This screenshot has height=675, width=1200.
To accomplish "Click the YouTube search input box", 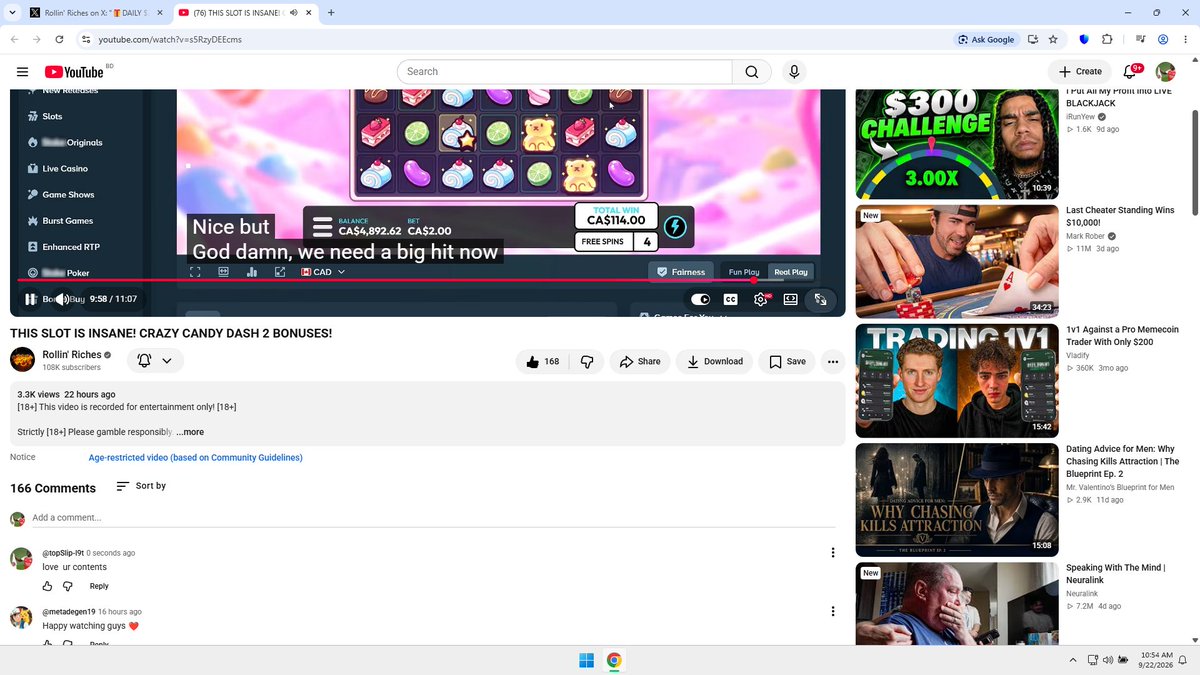I will click(565, 72).
